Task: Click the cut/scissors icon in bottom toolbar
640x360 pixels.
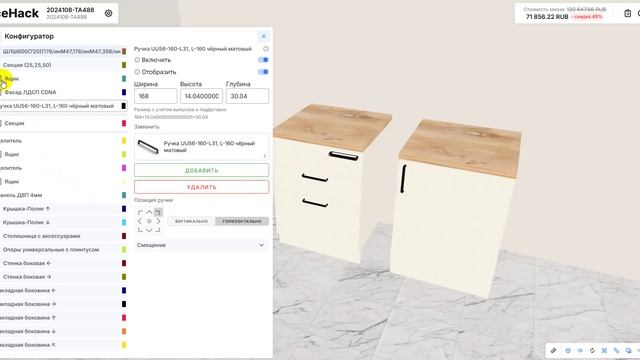Action: point(604,350)
